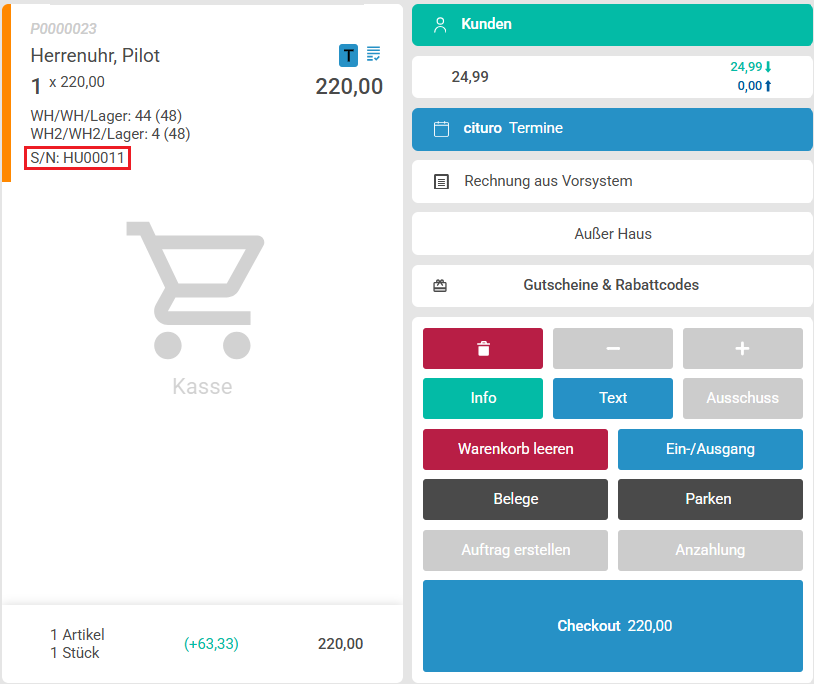The height and width of the screenshot is (684, 814).
Task: Open Gutscheine & Rabattcodes
Action: tap(612, 286)
